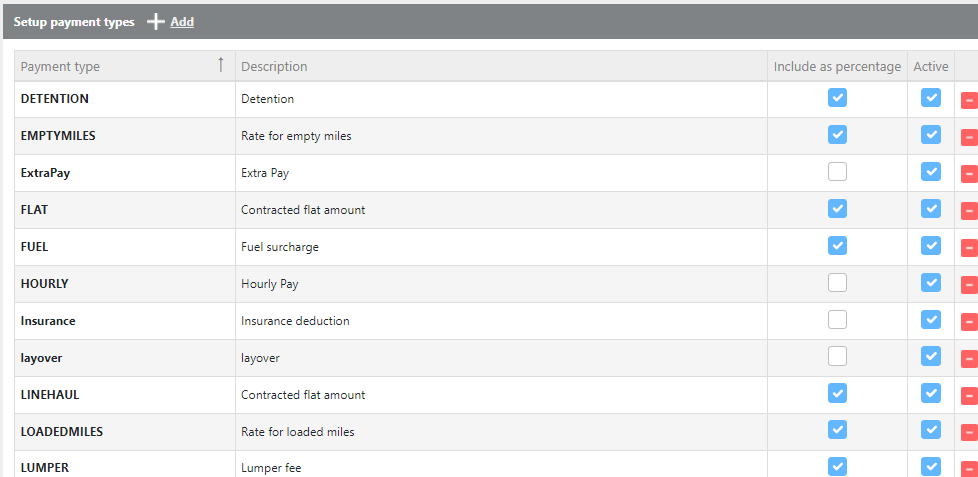The image size is (978, 477).
Task: Click the plus icon next to Add
Action: pos(155,21)
